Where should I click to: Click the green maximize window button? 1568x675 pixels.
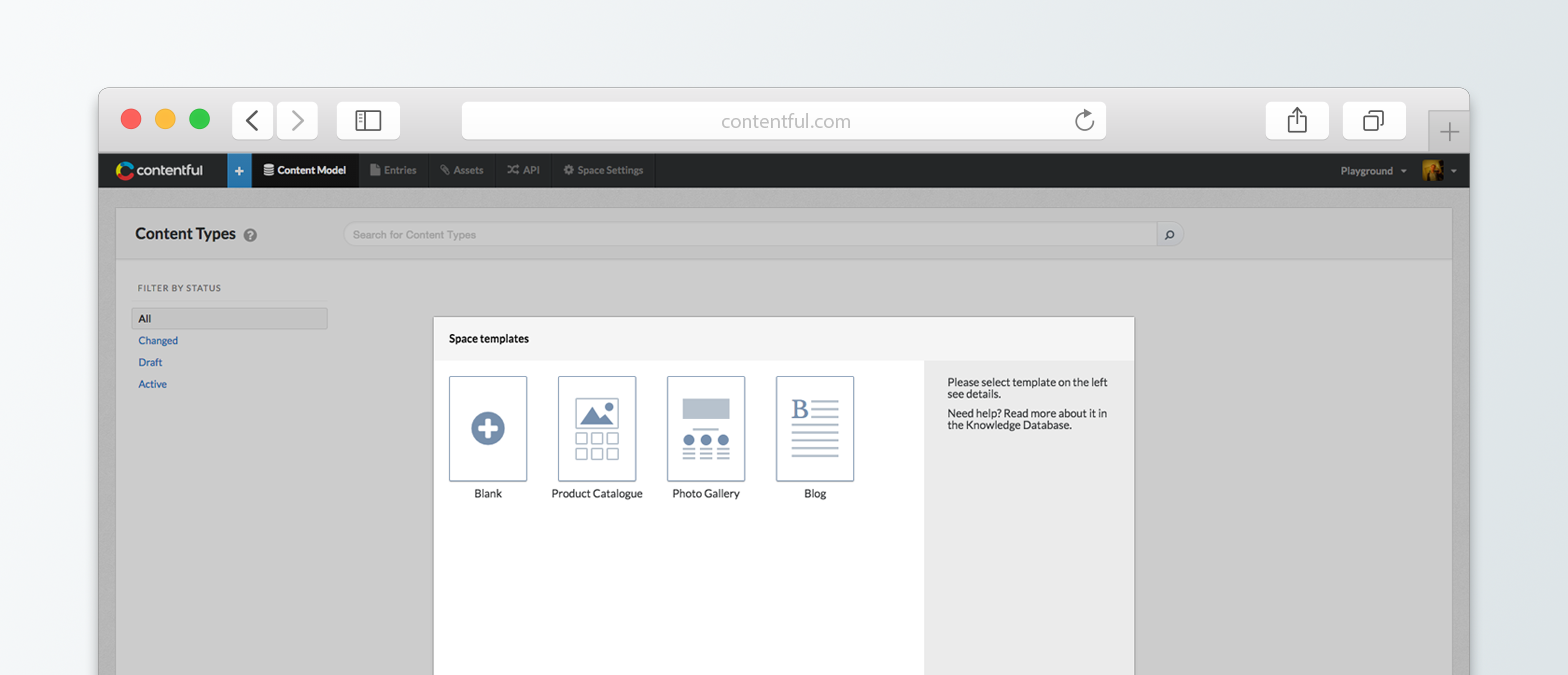(x=199, y=119)
